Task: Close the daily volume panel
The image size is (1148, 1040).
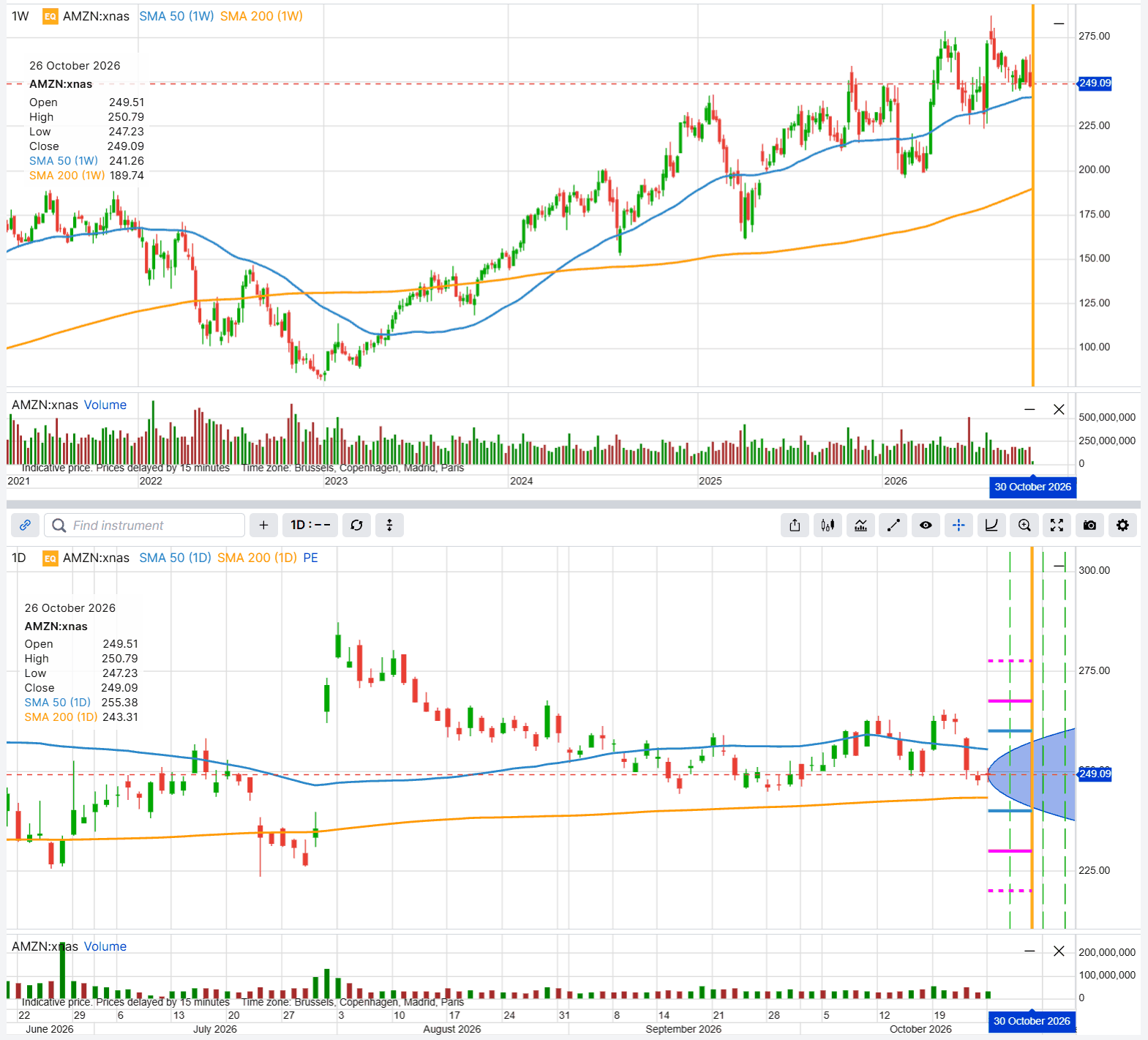Action: [x=1059, y=951]
